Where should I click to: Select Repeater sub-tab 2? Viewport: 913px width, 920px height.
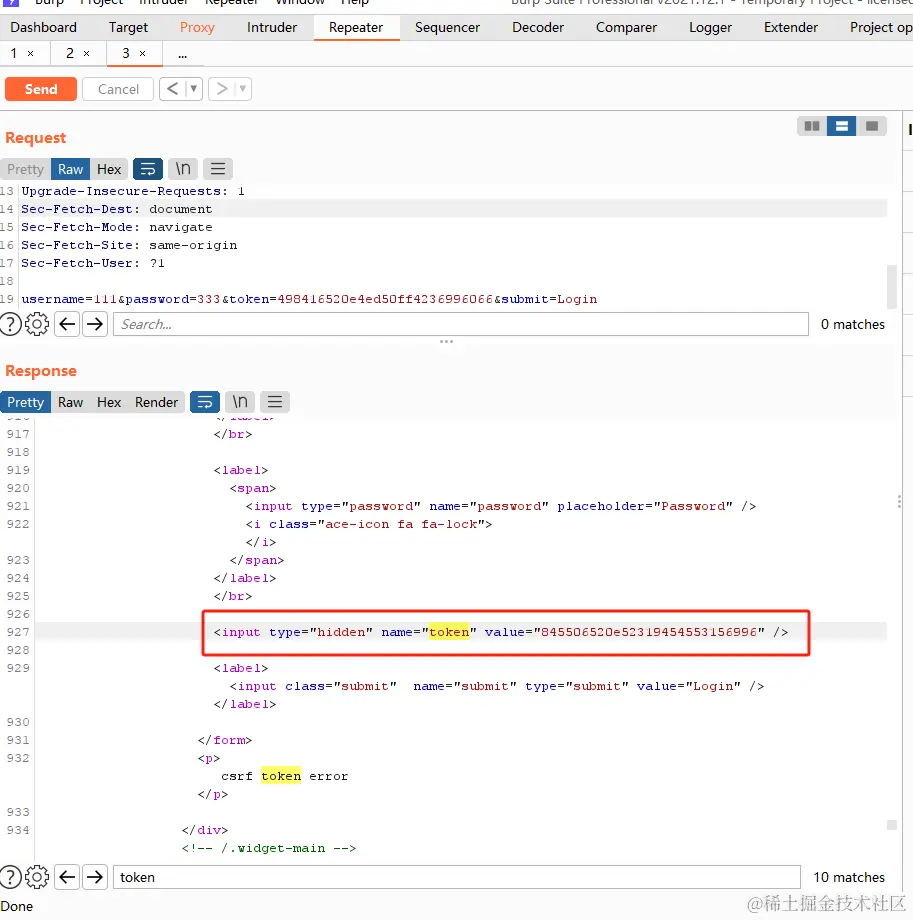(x=70, y=53)
